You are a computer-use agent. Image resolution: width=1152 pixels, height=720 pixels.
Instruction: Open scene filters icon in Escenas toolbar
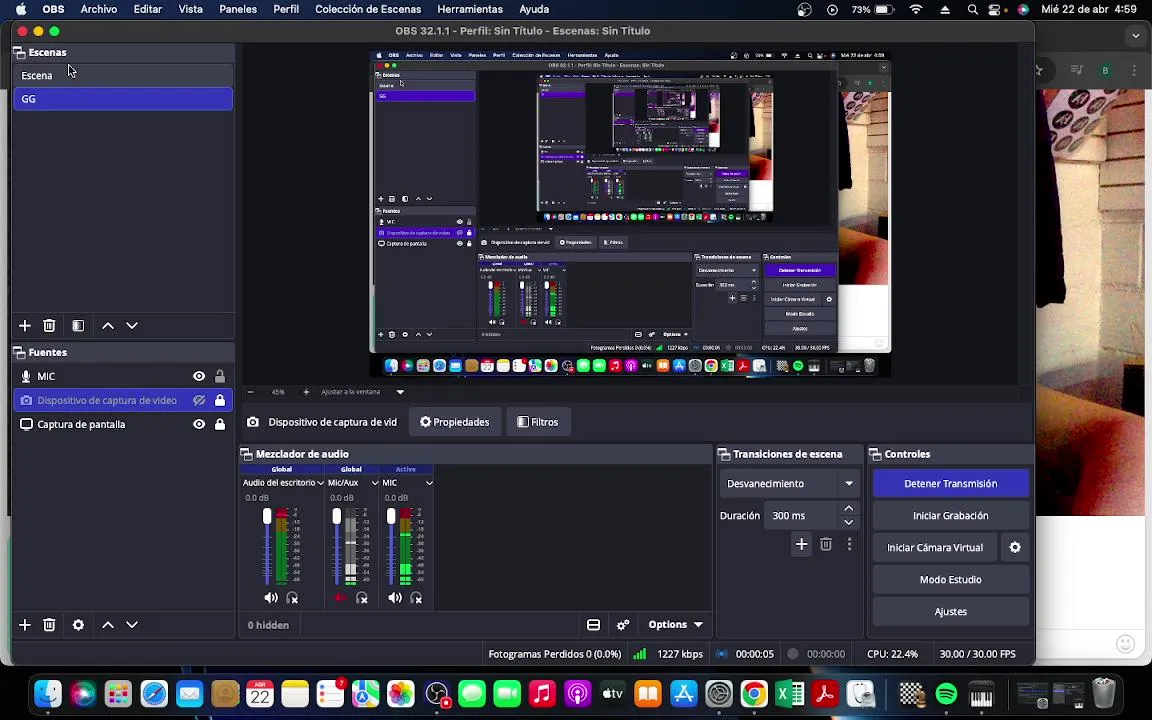(x=79, y=325)
